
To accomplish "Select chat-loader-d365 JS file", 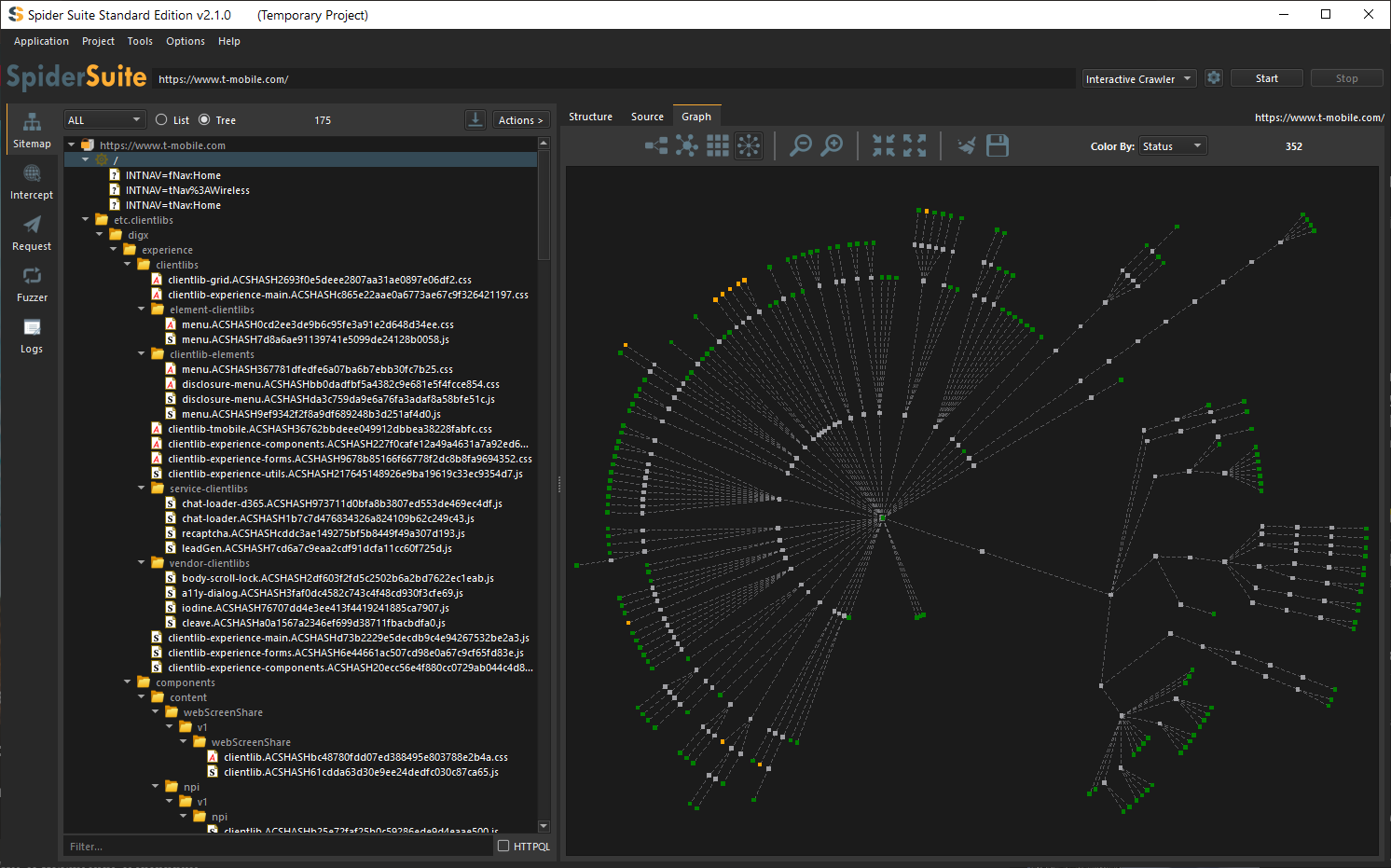I will pyautogui.click(x=341, y=503).
